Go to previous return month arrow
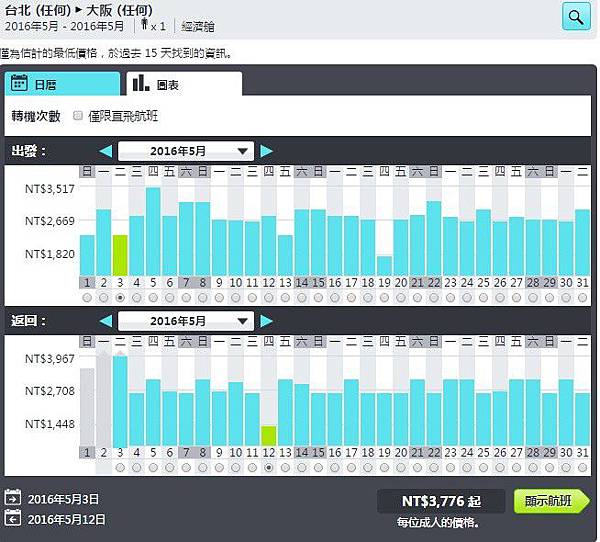The image size is (600, 542). [x=106, y=321]
